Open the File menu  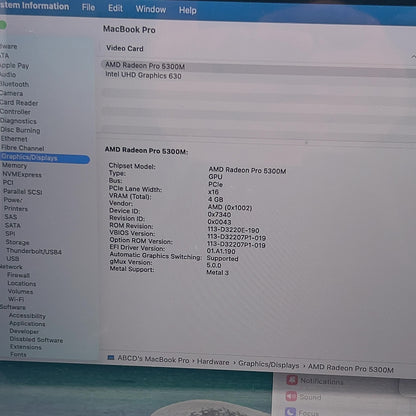88,7
